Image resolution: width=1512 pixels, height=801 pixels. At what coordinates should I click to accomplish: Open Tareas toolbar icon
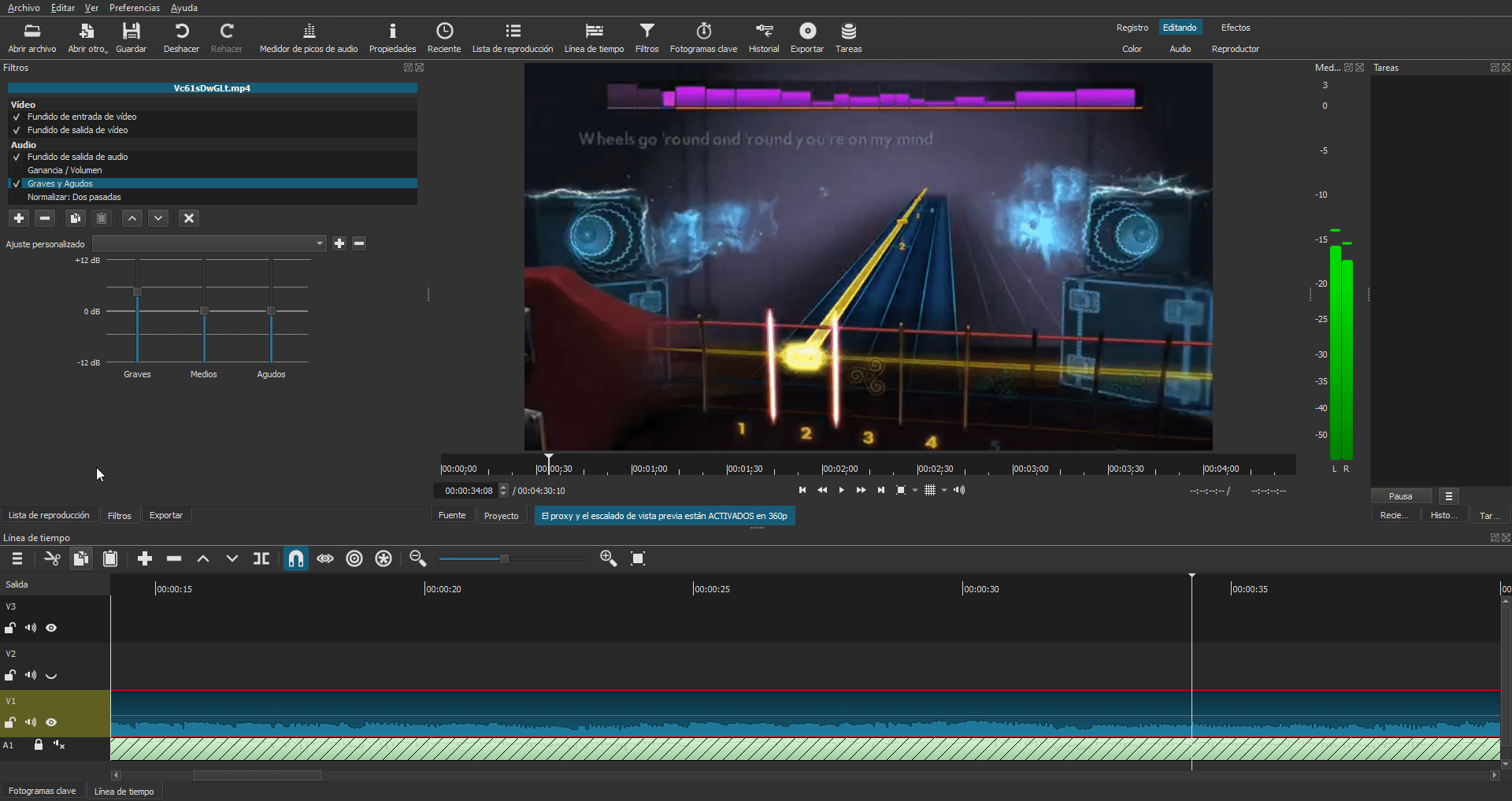[x=848, y=37]
